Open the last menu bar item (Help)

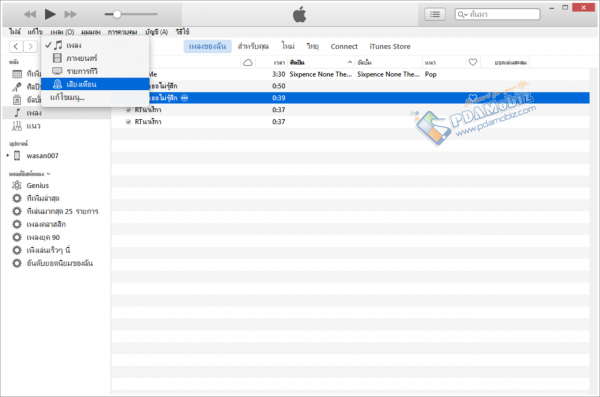tap(183, 32)
